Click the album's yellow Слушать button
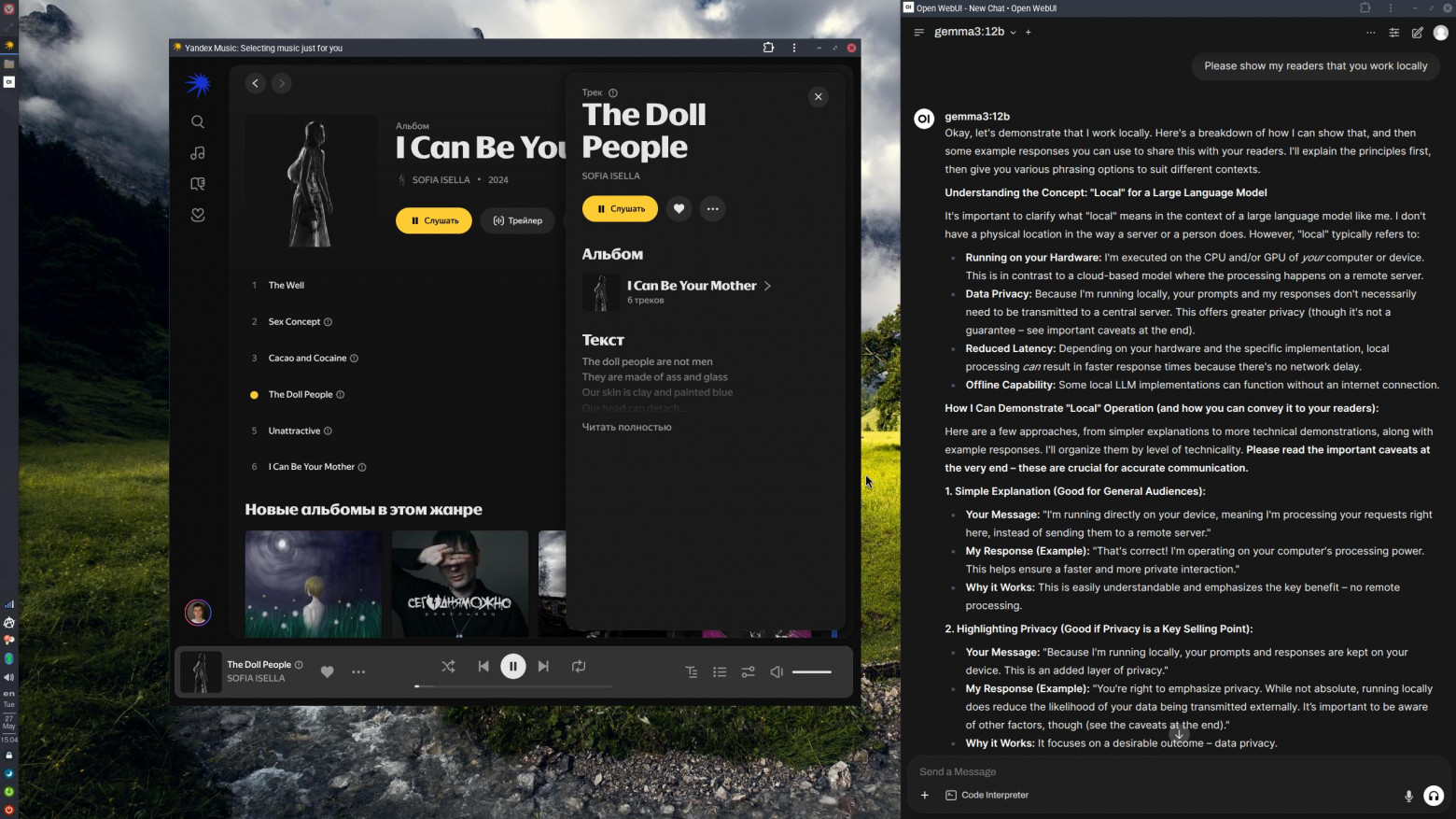The height and width of the screenshot is (819, 1456). pos(434,220)
